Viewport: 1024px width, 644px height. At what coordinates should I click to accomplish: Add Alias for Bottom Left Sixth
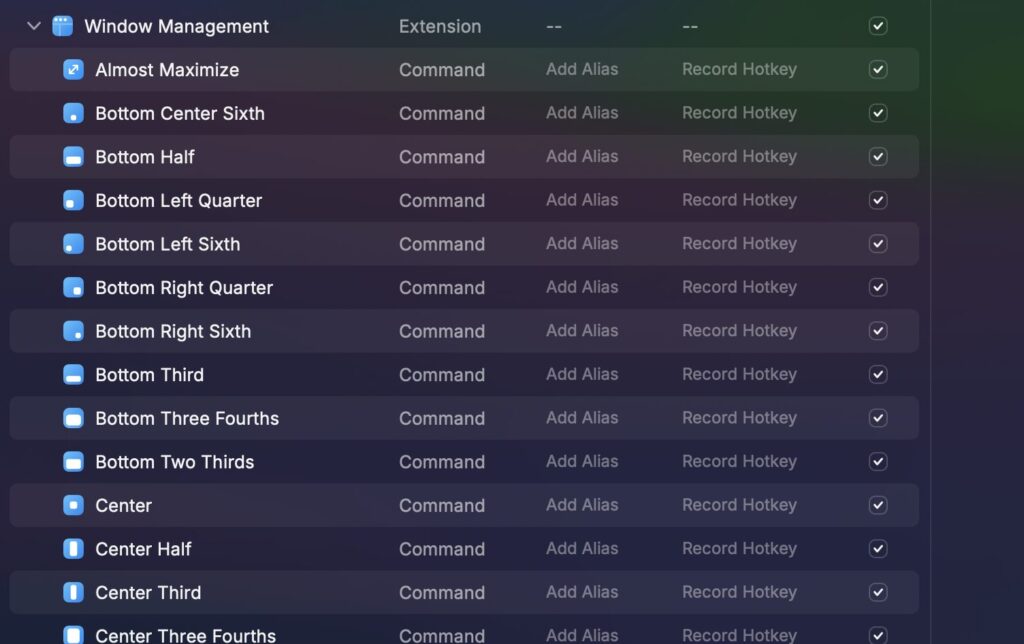tap(582, 244)
